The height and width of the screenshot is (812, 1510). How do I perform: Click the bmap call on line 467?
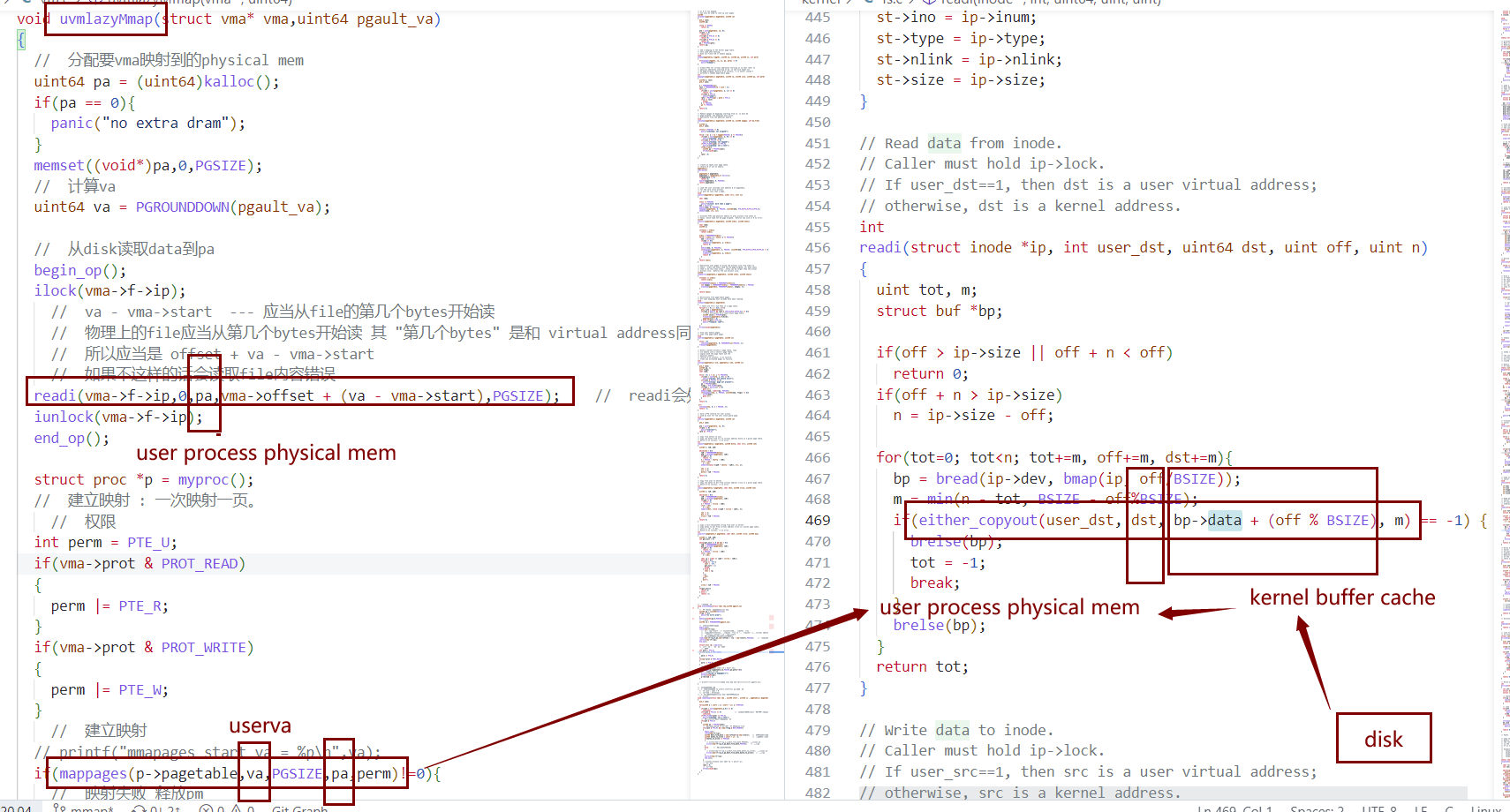click(x=1080, y=479)
